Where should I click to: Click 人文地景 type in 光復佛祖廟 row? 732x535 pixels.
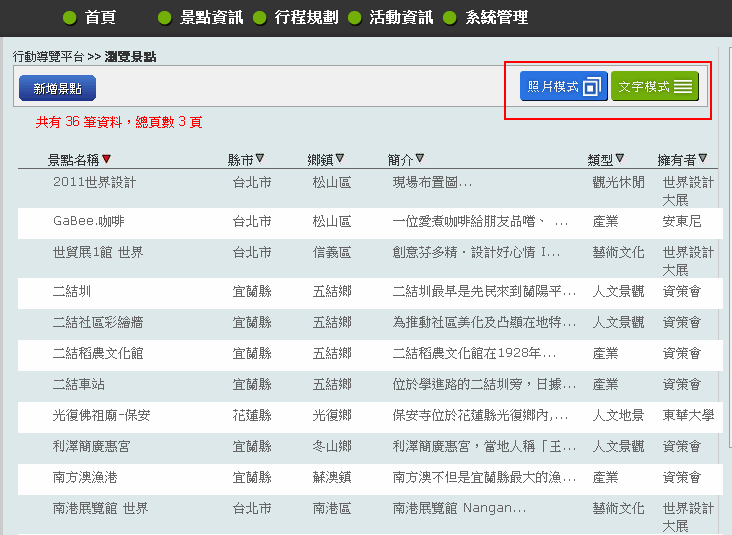coord(619,415)
